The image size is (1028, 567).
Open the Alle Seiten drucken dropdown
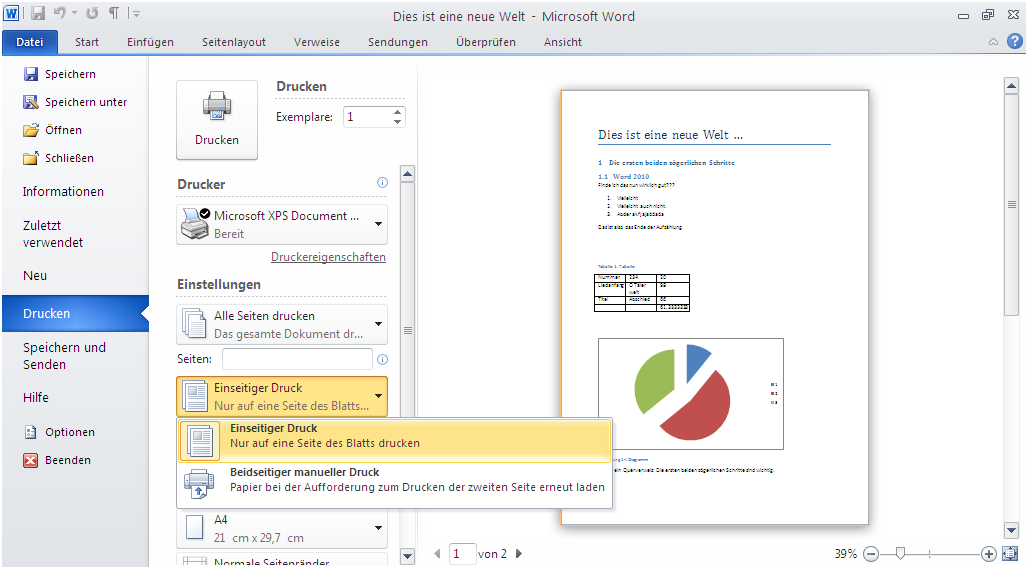tap(282, 324)
